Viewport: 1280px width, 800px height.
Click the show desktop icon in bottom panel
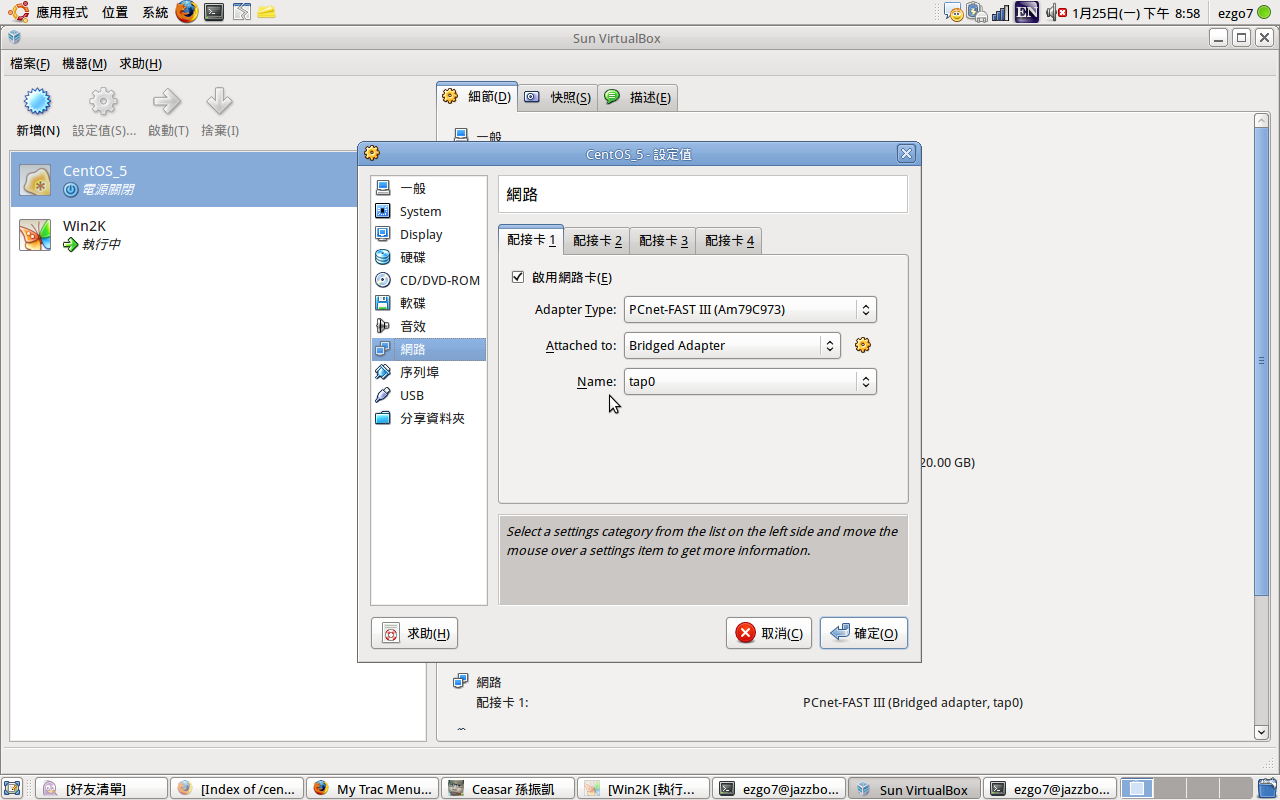pyautogui.click(x=12, y=788)
